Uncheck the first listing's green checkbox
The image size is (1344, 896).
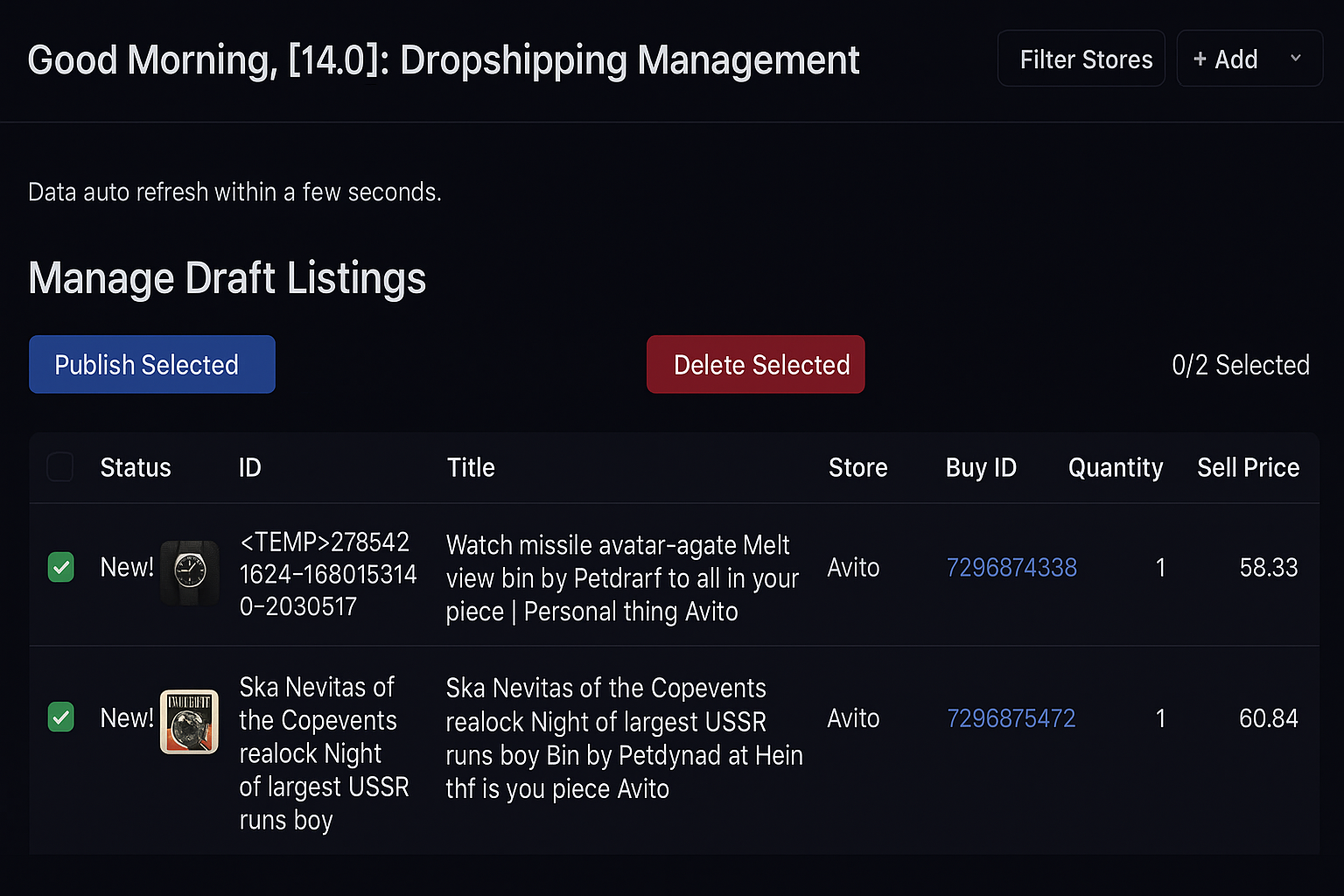pyautogui.click(x=60, y=567)
